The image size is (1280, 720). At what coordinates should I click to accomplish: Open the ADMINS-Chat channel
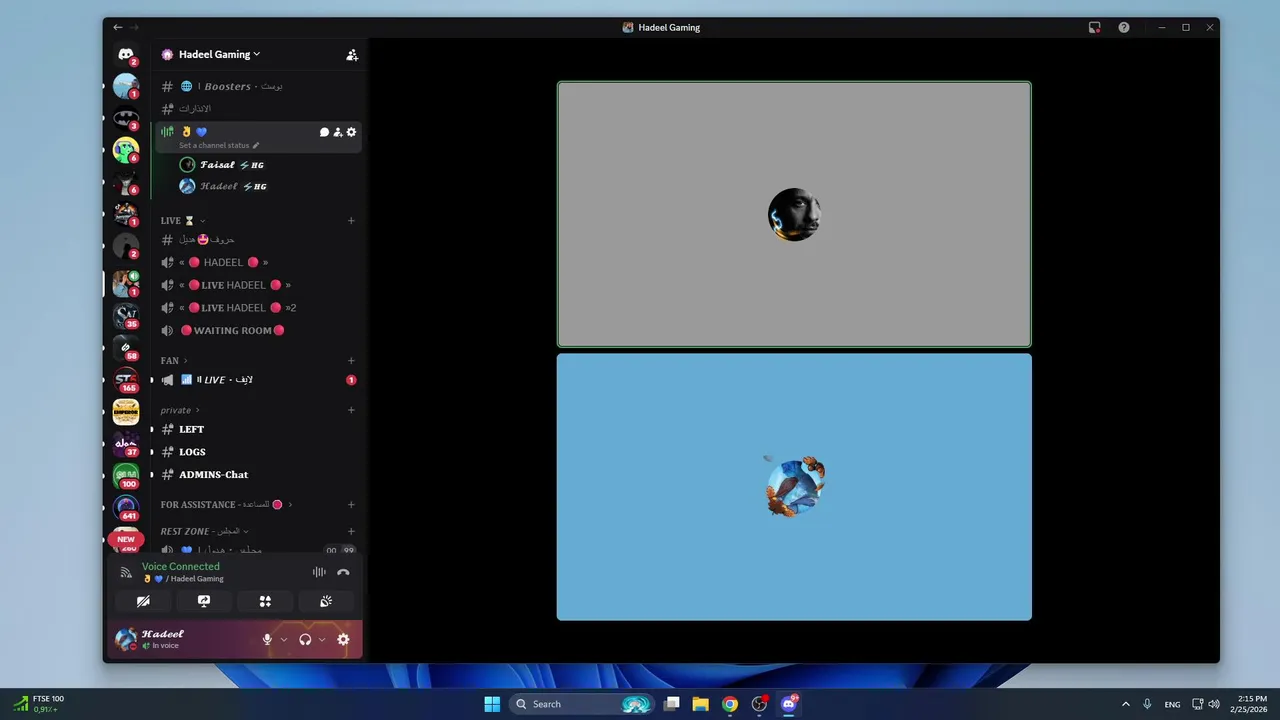click(257, 475)
